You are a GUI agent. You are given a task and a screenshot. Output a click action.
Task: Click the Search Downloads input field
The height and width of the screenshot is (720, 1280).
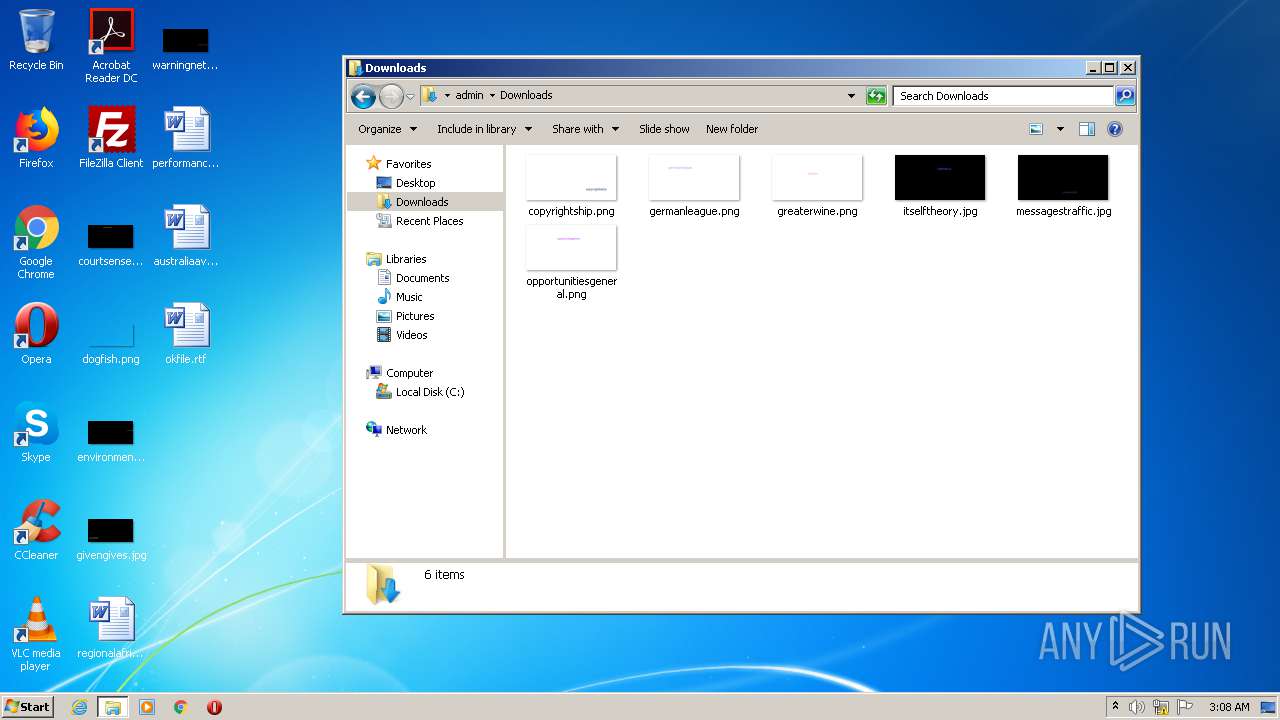1002,96
